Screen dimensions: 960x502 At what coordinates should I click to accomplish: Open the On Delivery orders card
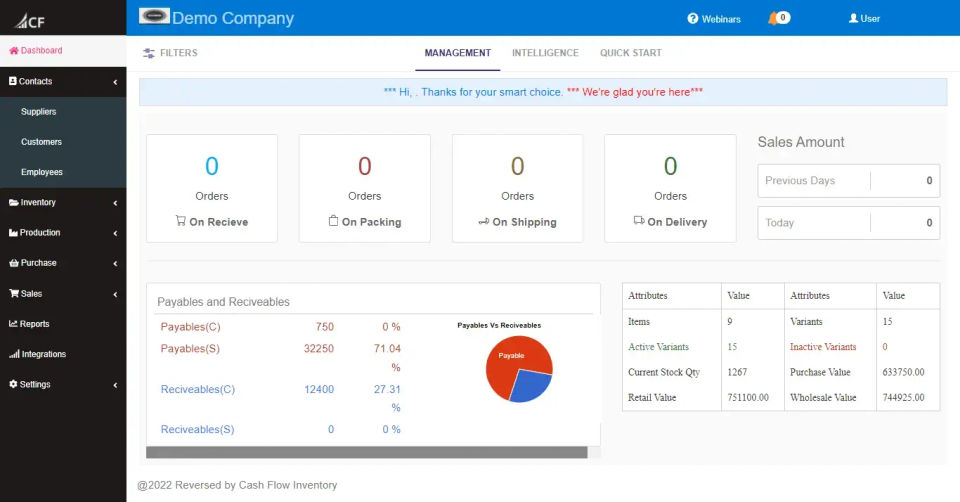coord(670,188)
